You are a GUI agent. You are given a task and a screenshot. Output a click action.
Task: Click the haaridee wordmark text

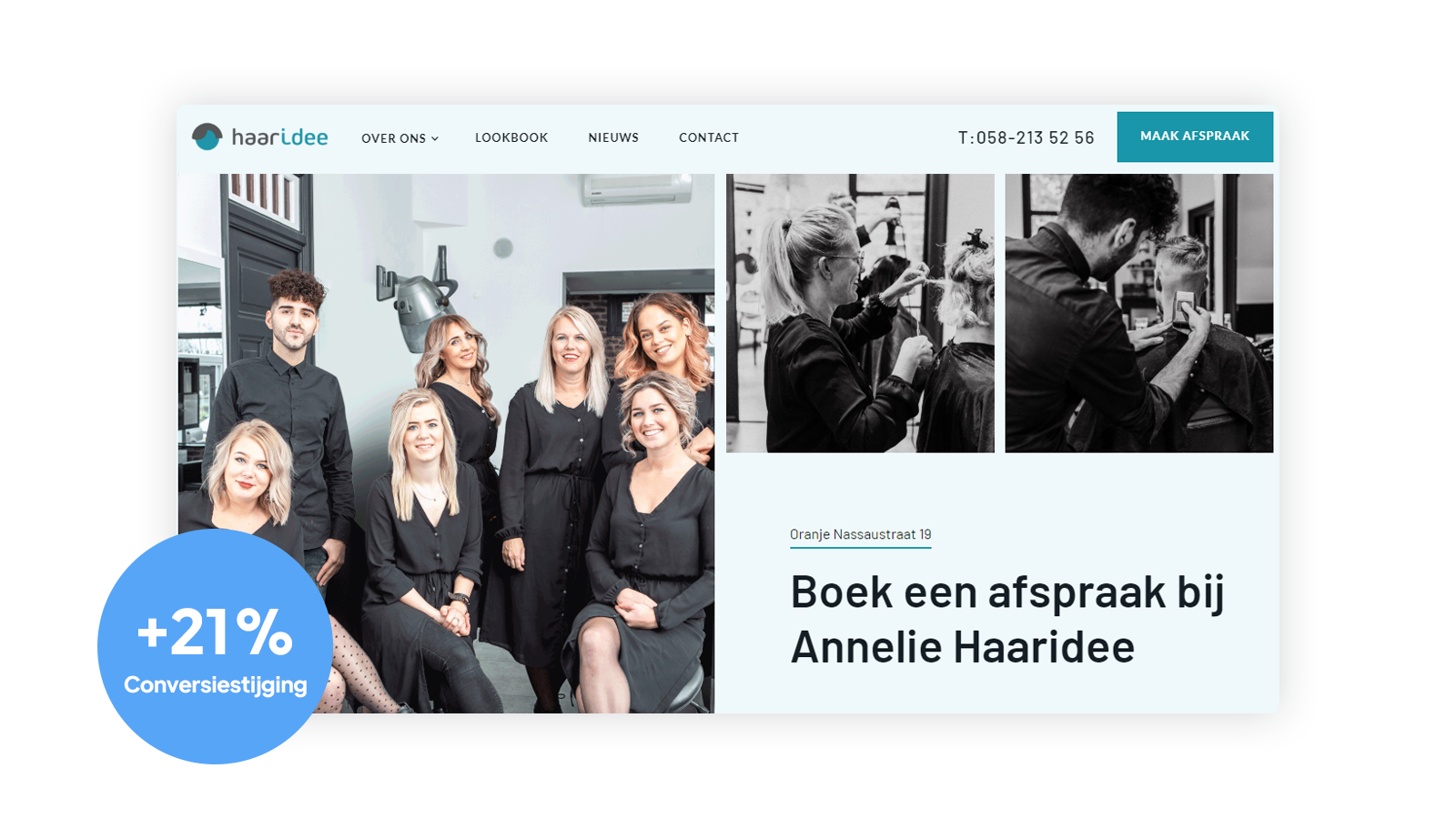279,136
